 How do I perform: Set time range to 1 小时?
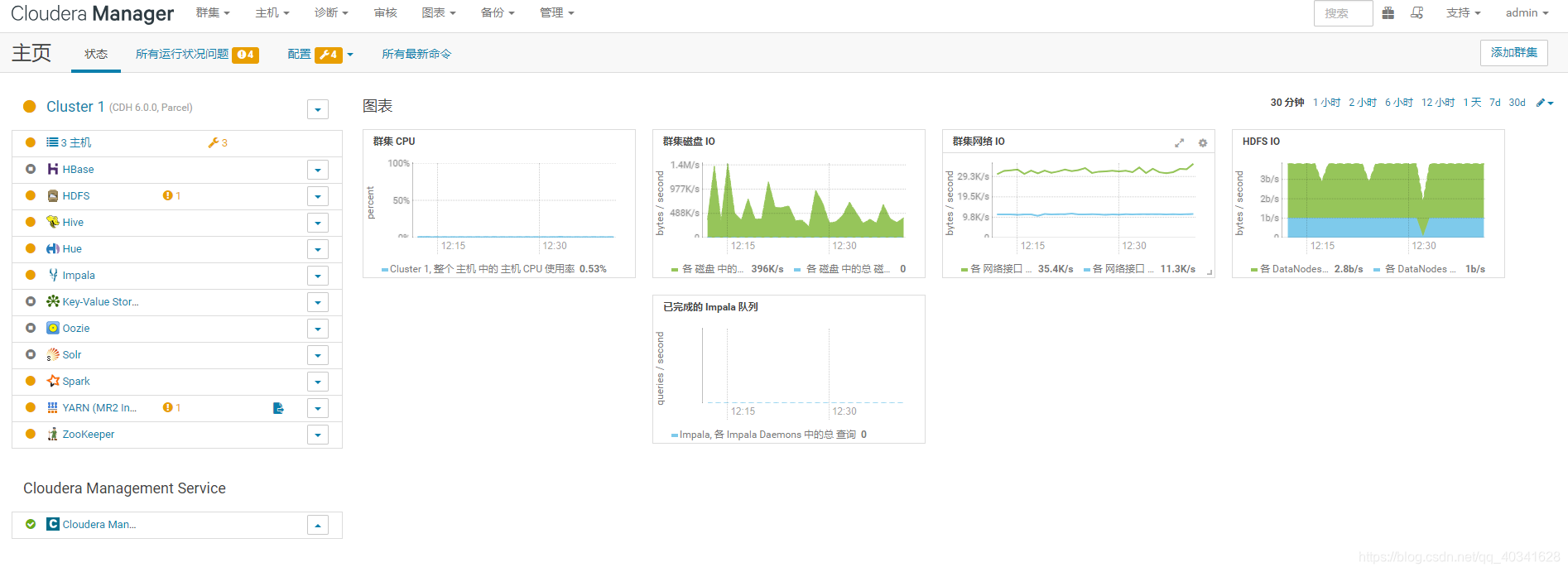(1326, 103)
